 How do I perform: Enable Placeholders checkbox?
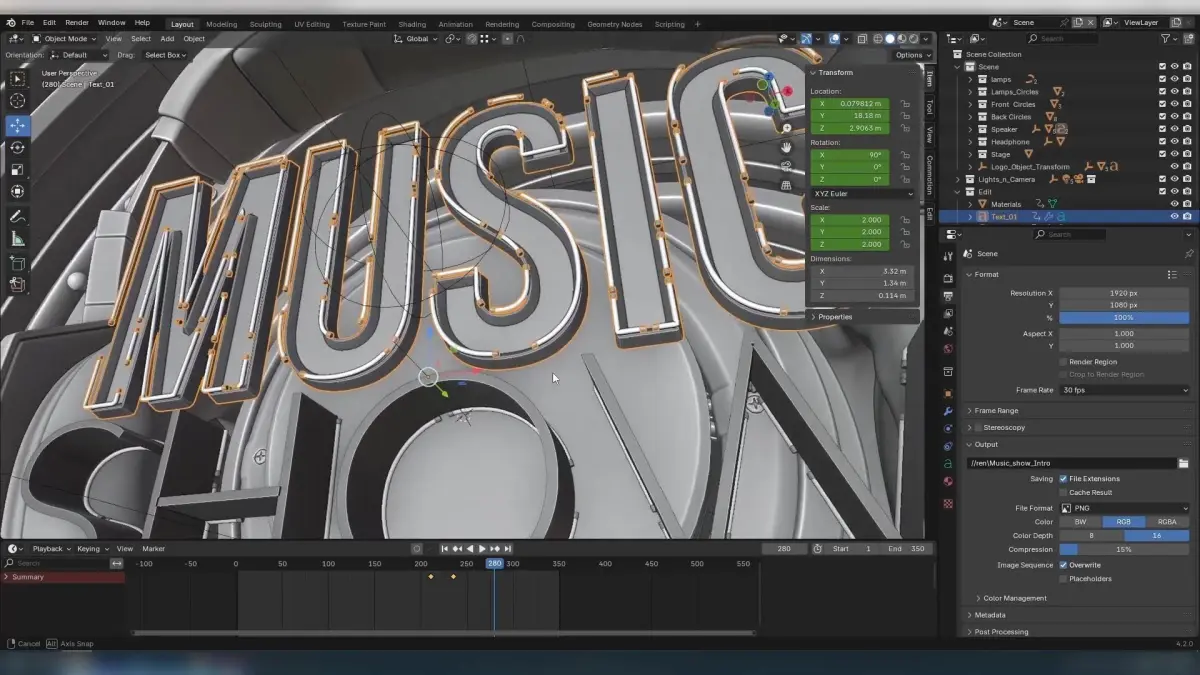click(1063, 579)
